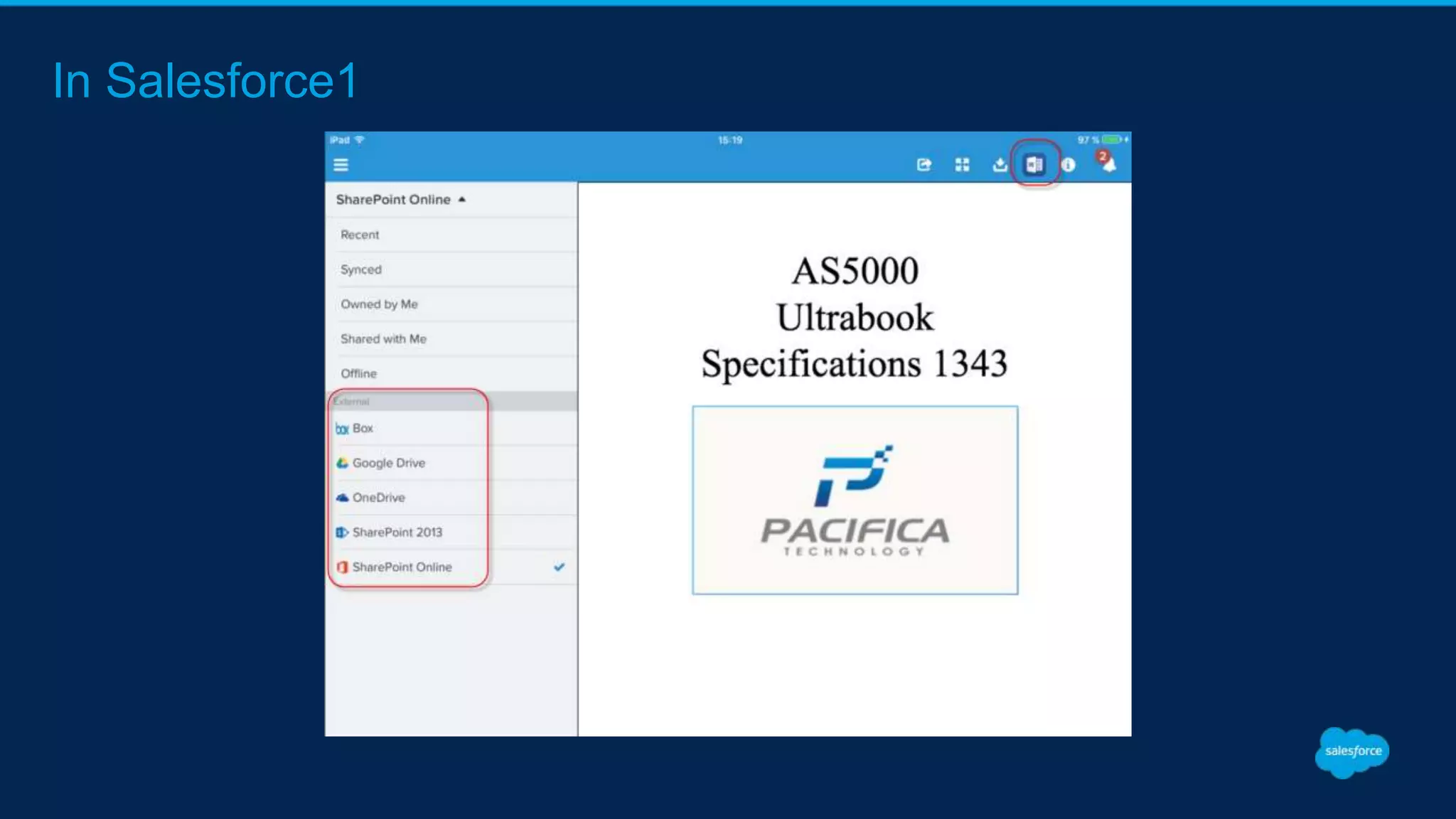The height and width of the screenshot is (819, 1456).
Task: Tap the 15:19 clock in status bar
Action: [x=729, y=140]
